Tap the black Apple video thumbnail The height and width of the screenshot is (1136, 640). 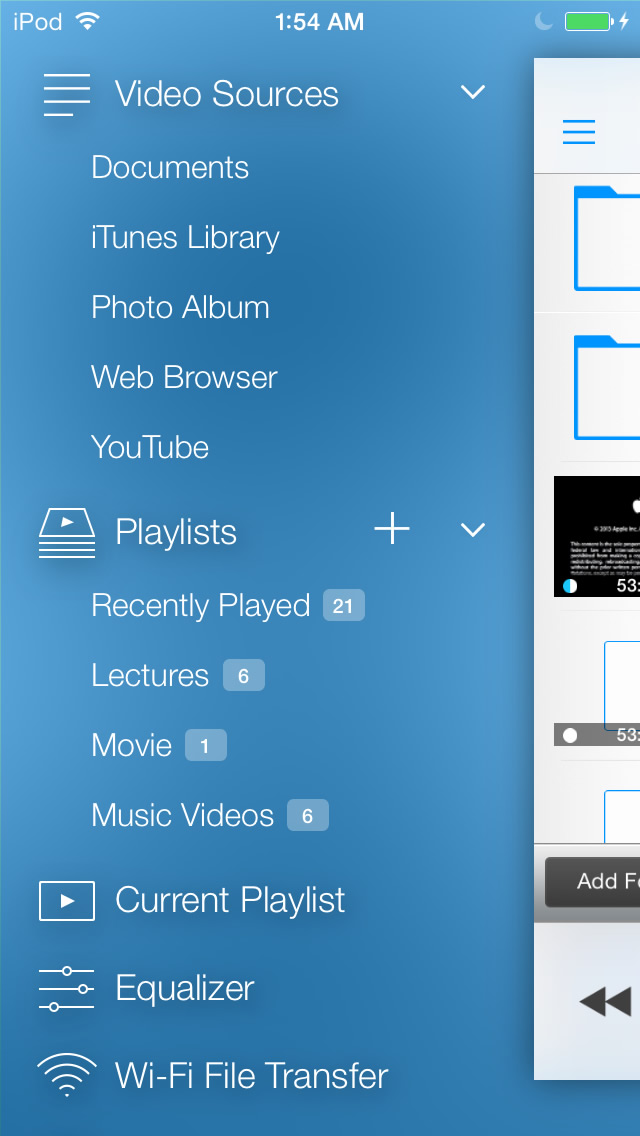click(597, 536)
